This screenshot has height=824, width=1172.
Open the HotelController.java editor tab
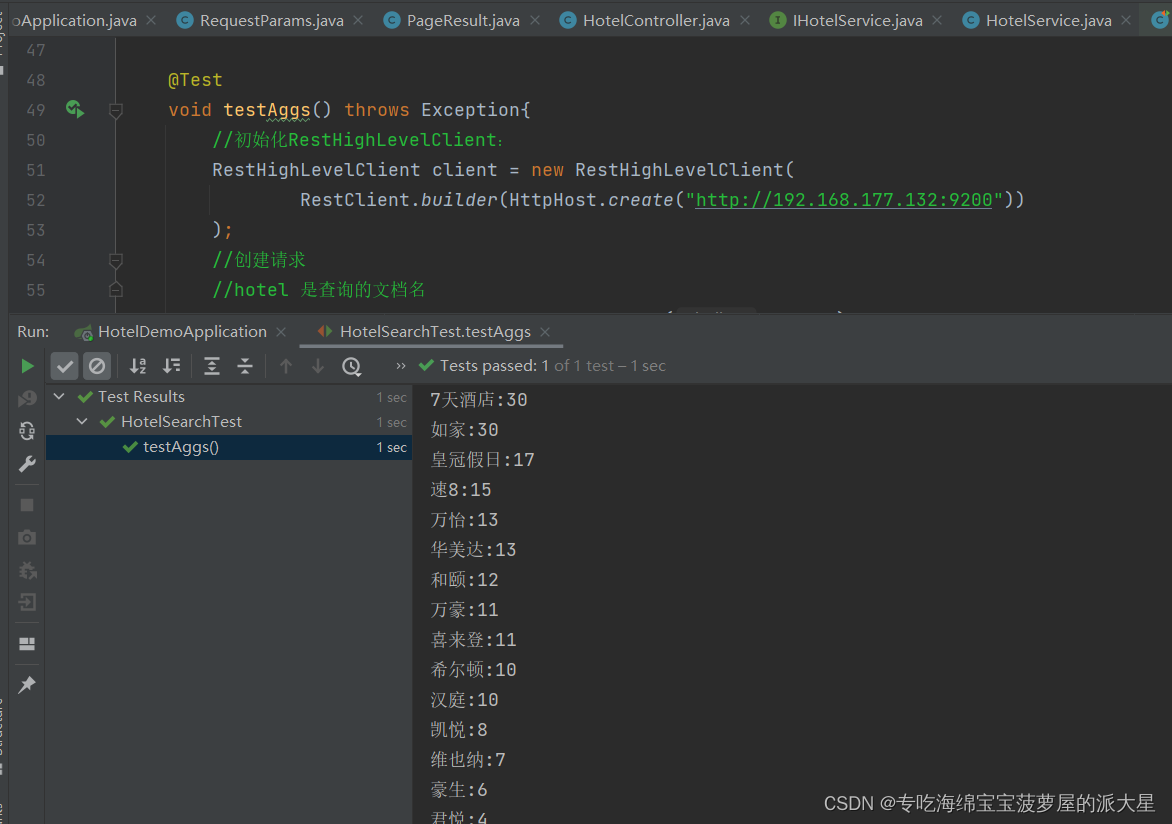pyautogui.click(x=656, y=21)
